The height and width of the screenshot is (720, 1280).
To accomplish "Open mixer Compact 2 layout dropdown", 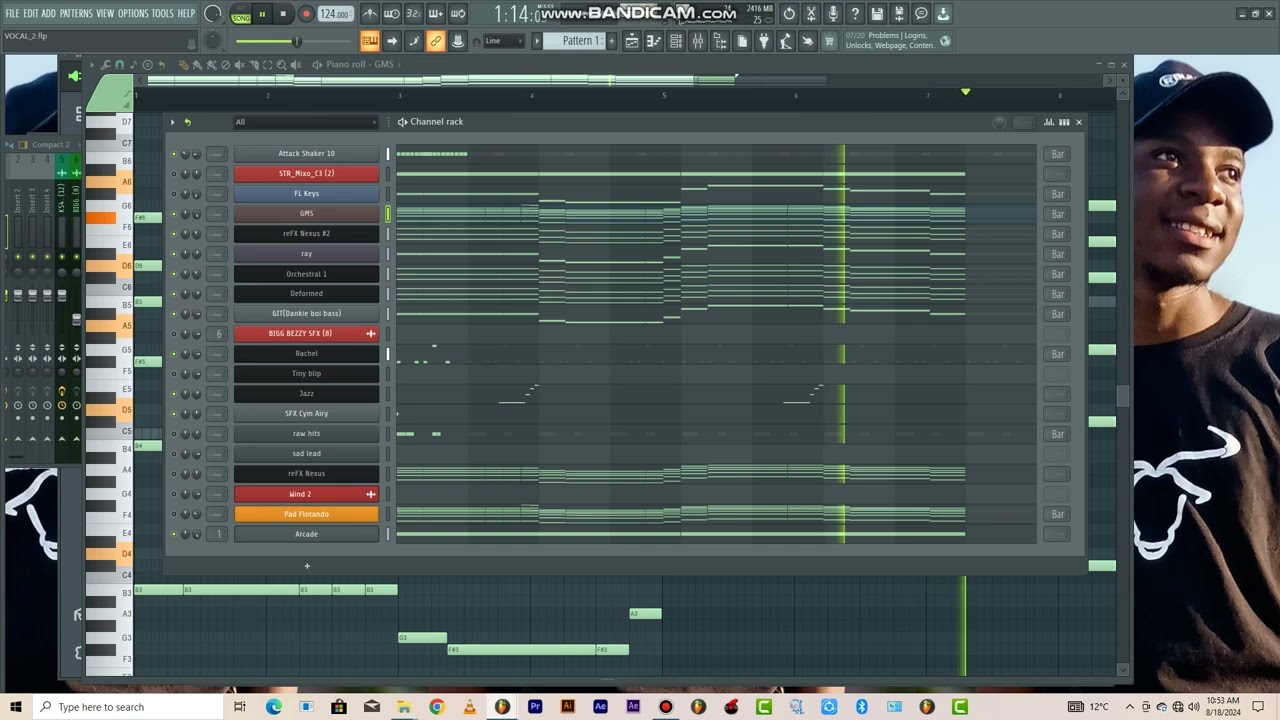I will pos(50,144).
